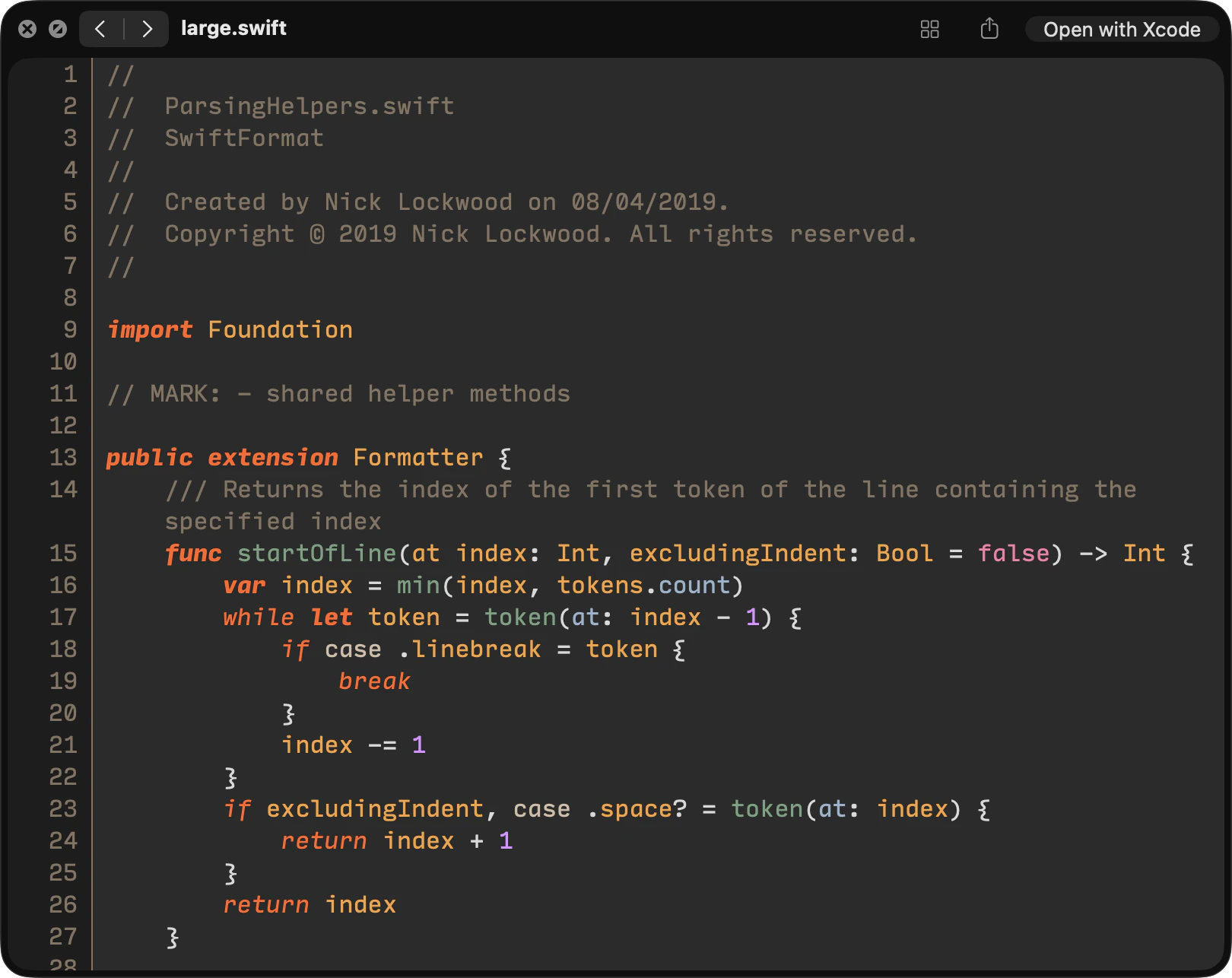Click the Formatter type name on line 13

tap(418, 457)
